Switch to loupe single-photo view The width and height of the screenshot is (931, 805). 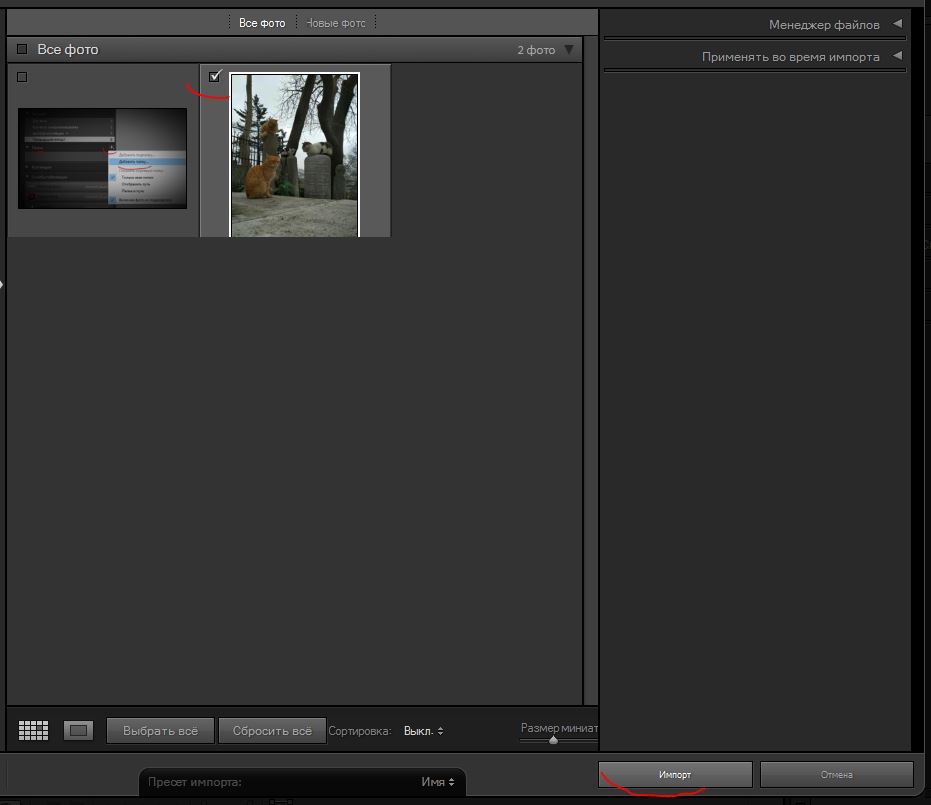[78, 731]
